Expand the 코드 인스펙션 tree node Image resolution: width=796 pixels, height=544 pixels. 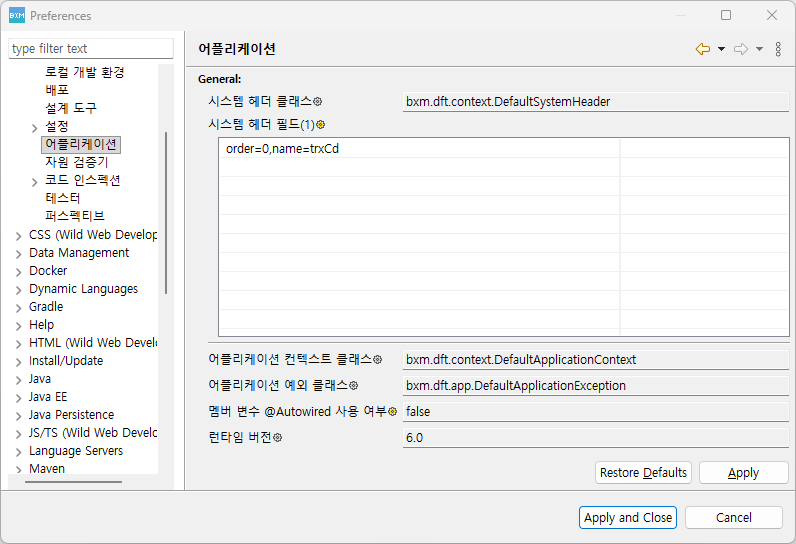pos(35,182)
